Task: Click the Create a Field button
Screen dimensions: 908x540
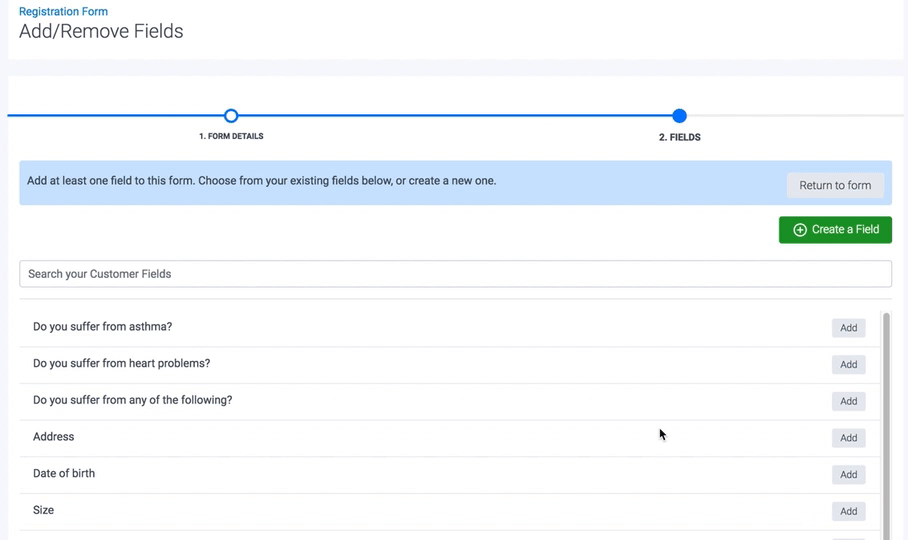Action: pos(835,230)
